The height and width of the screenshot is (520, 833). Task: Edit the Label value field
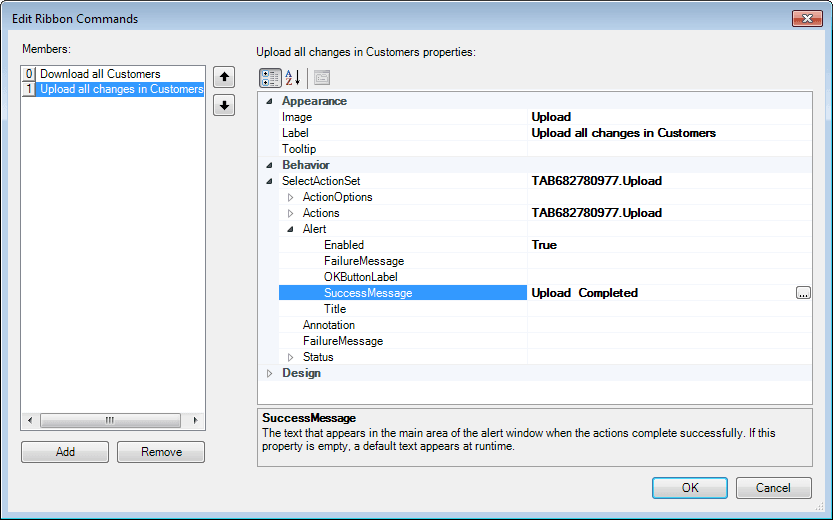click(x=669, y=133)
